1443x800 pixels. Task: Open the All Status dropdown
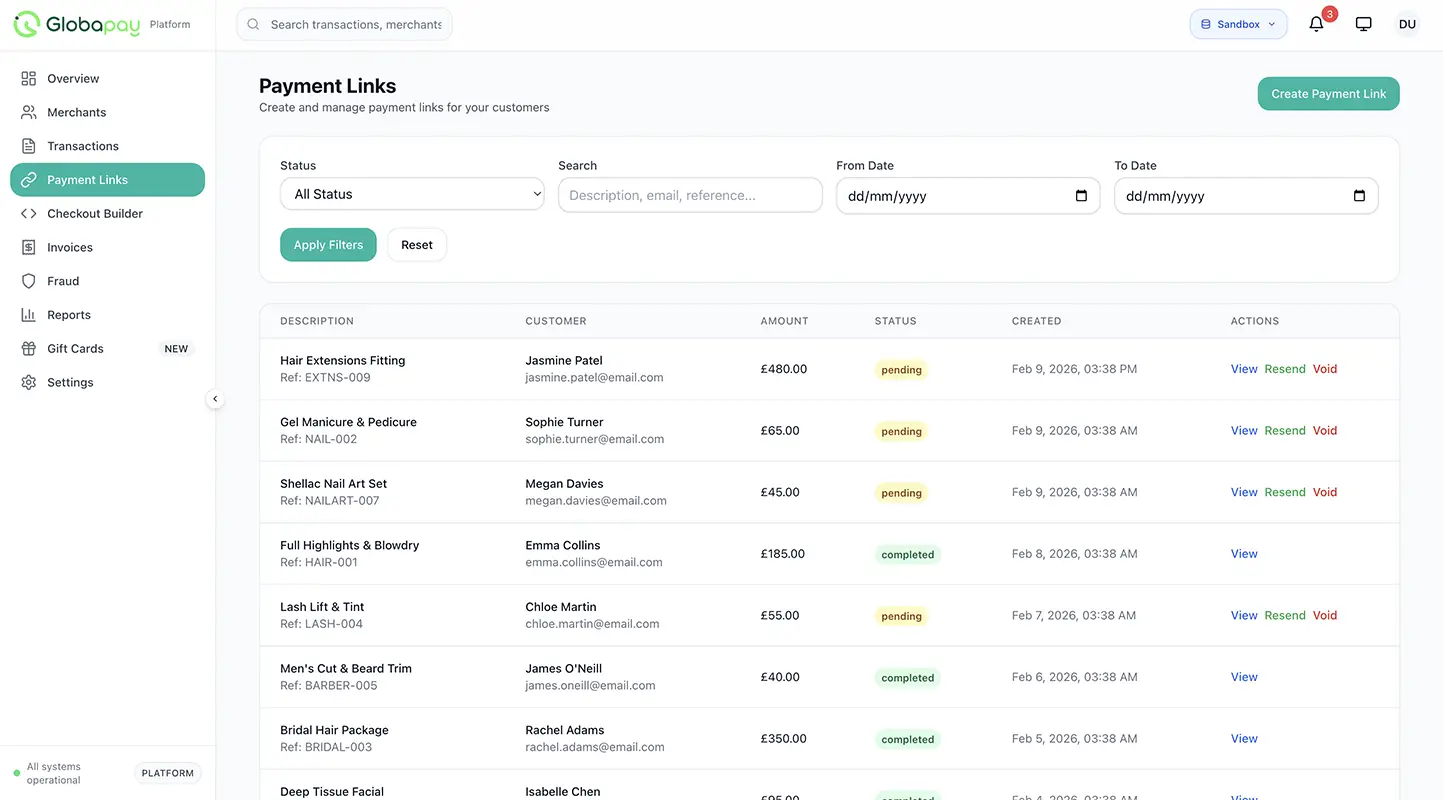(x=412, y=194)
